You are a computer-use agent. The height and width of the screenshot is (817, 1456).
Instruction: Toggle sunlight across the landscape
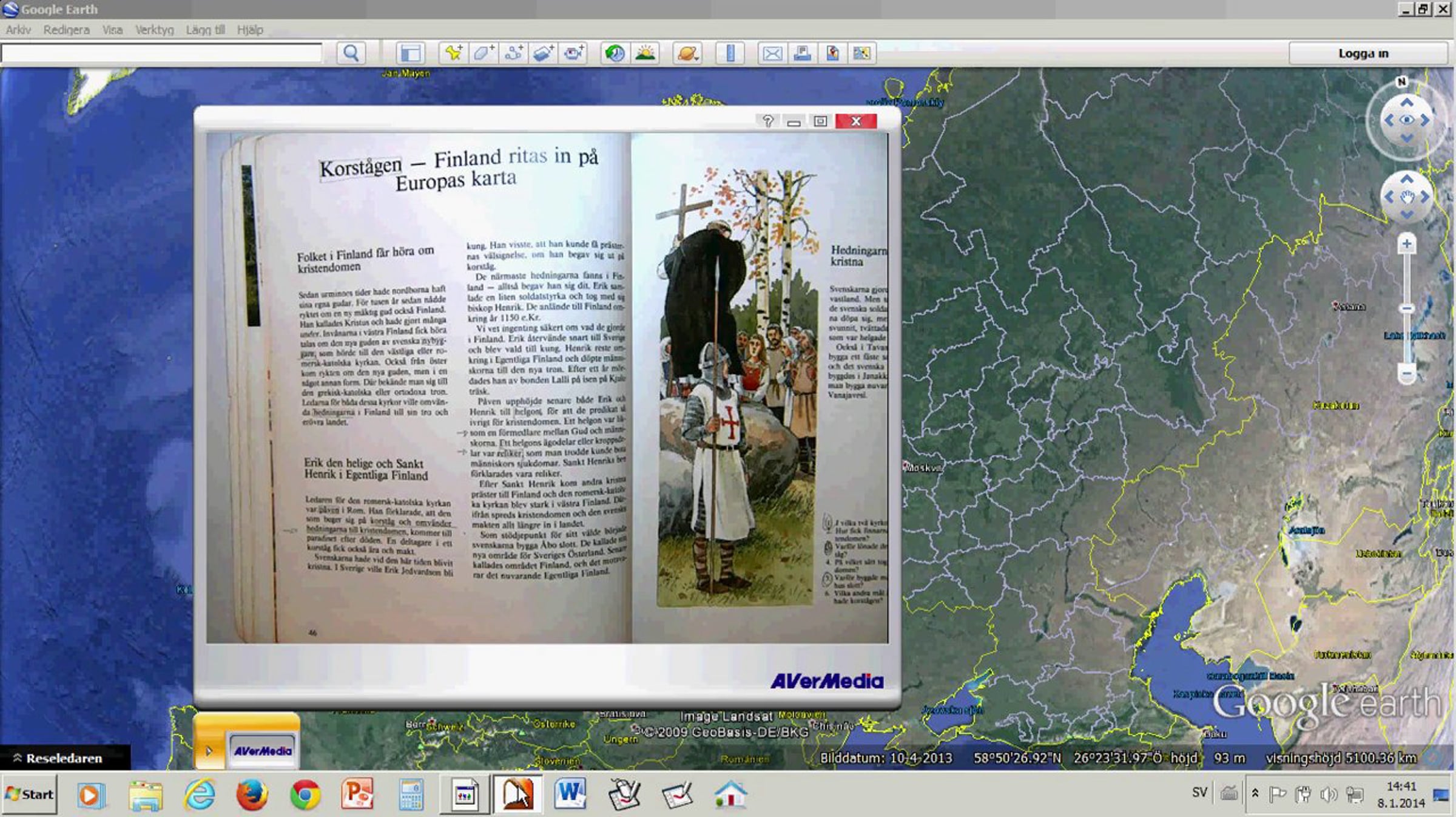[645, 53]
